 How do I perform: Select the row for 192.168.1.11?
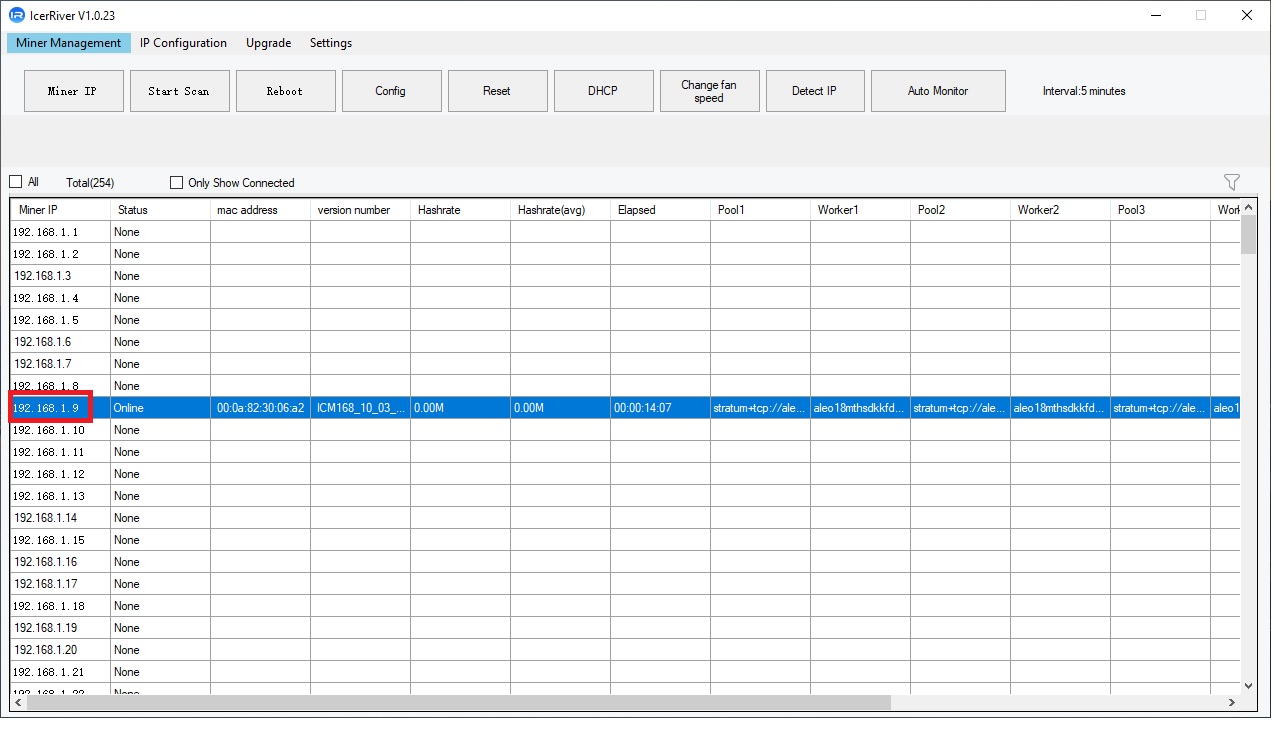click(x=626, y=452)
